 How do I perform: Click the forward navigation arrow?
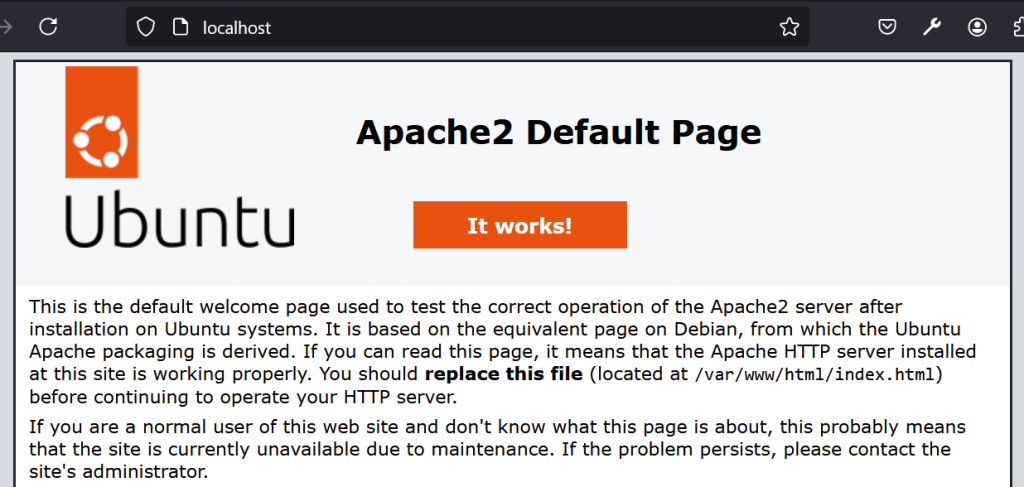(x=6, y=27)
